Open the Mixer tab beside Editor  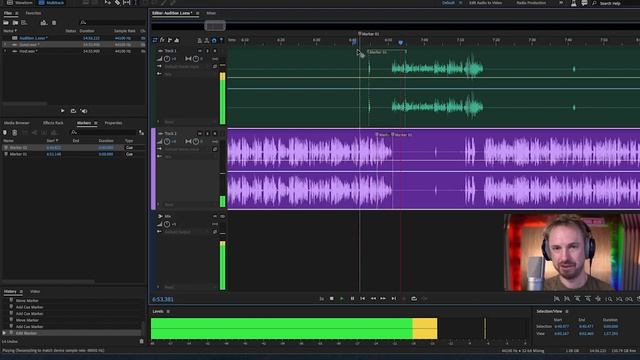tap(211, 13)
